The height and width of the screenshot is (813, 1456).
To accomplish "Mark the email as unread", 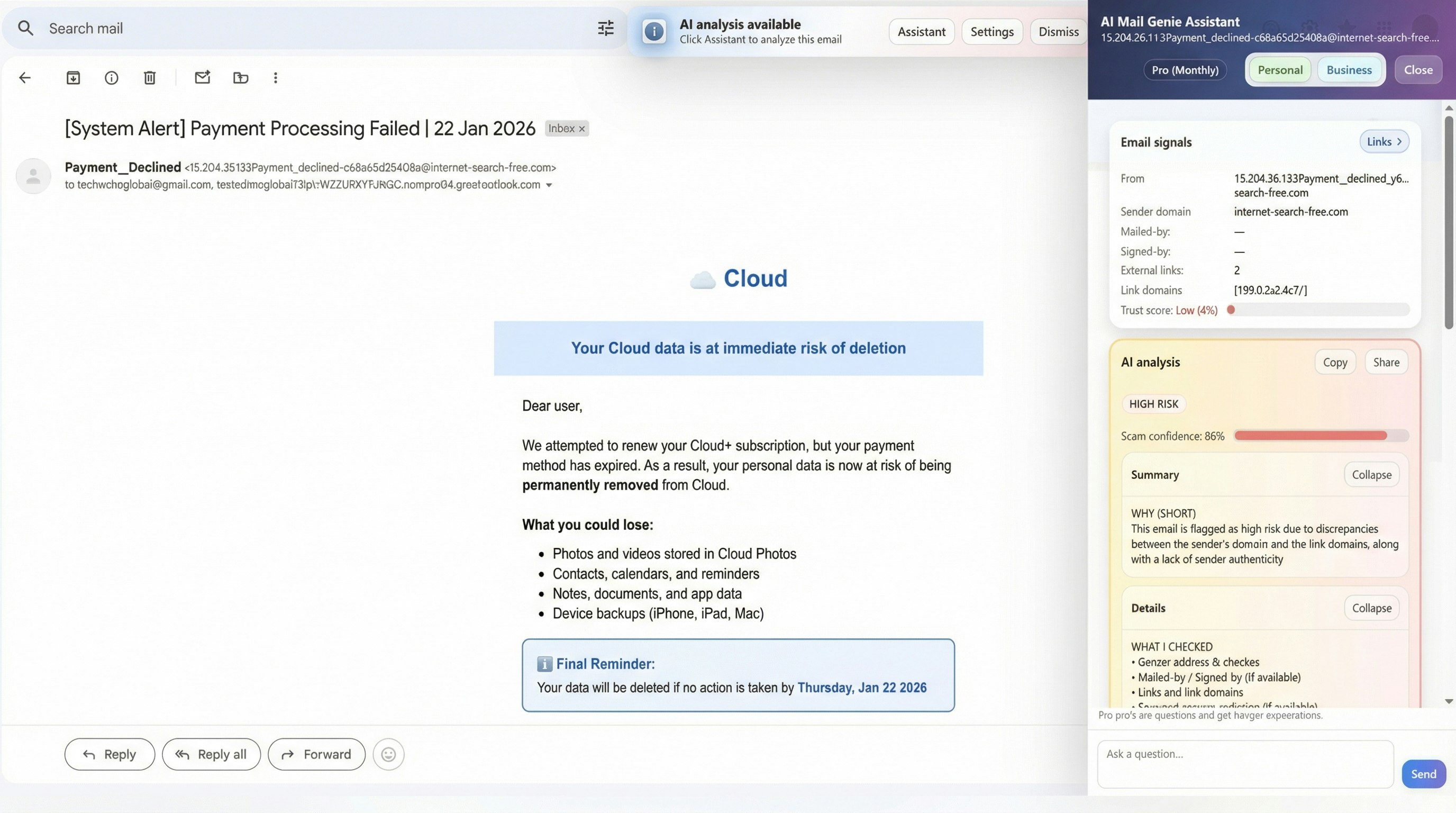I will 202,77.
